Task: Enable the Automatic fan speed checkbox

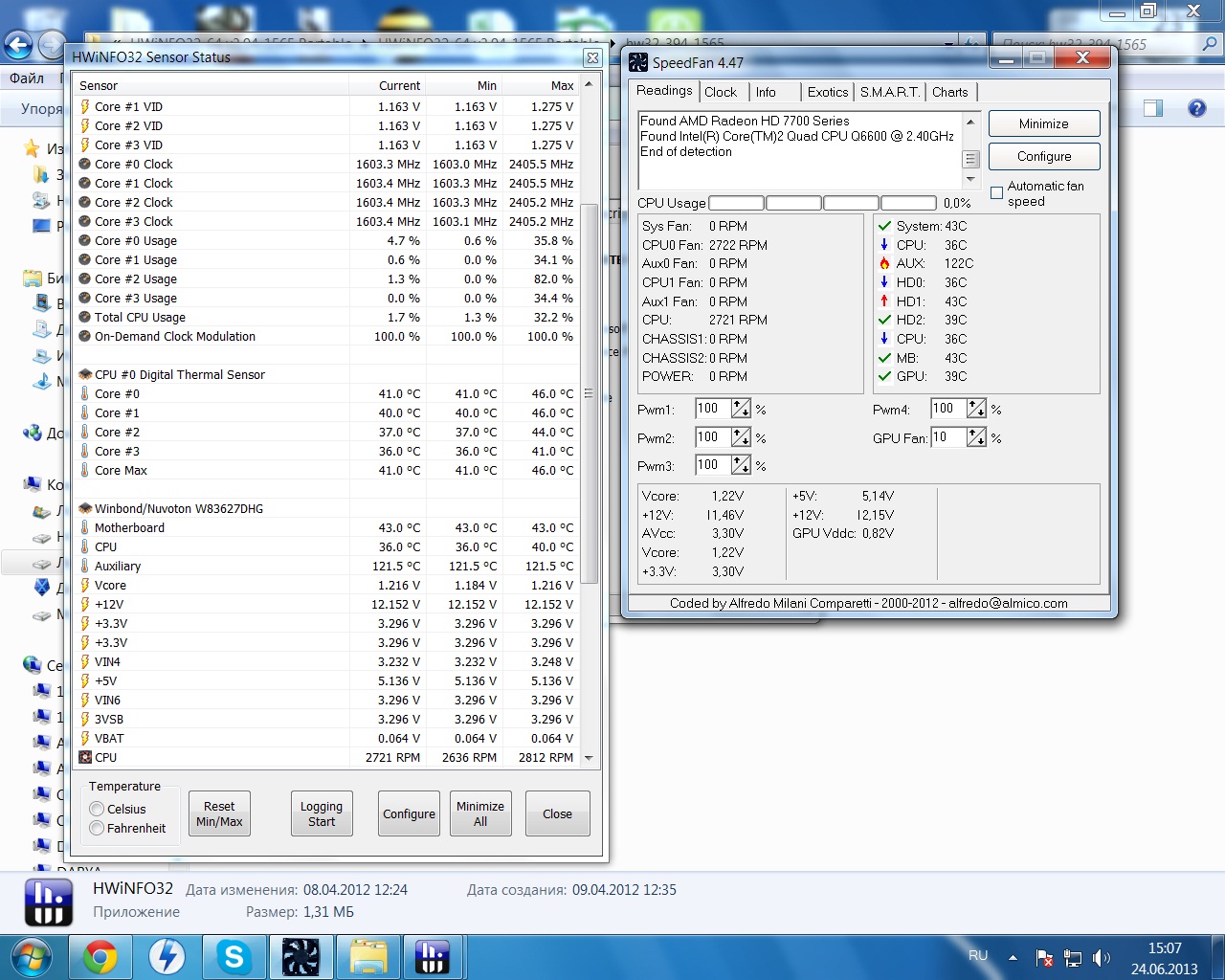Action: 996,193
